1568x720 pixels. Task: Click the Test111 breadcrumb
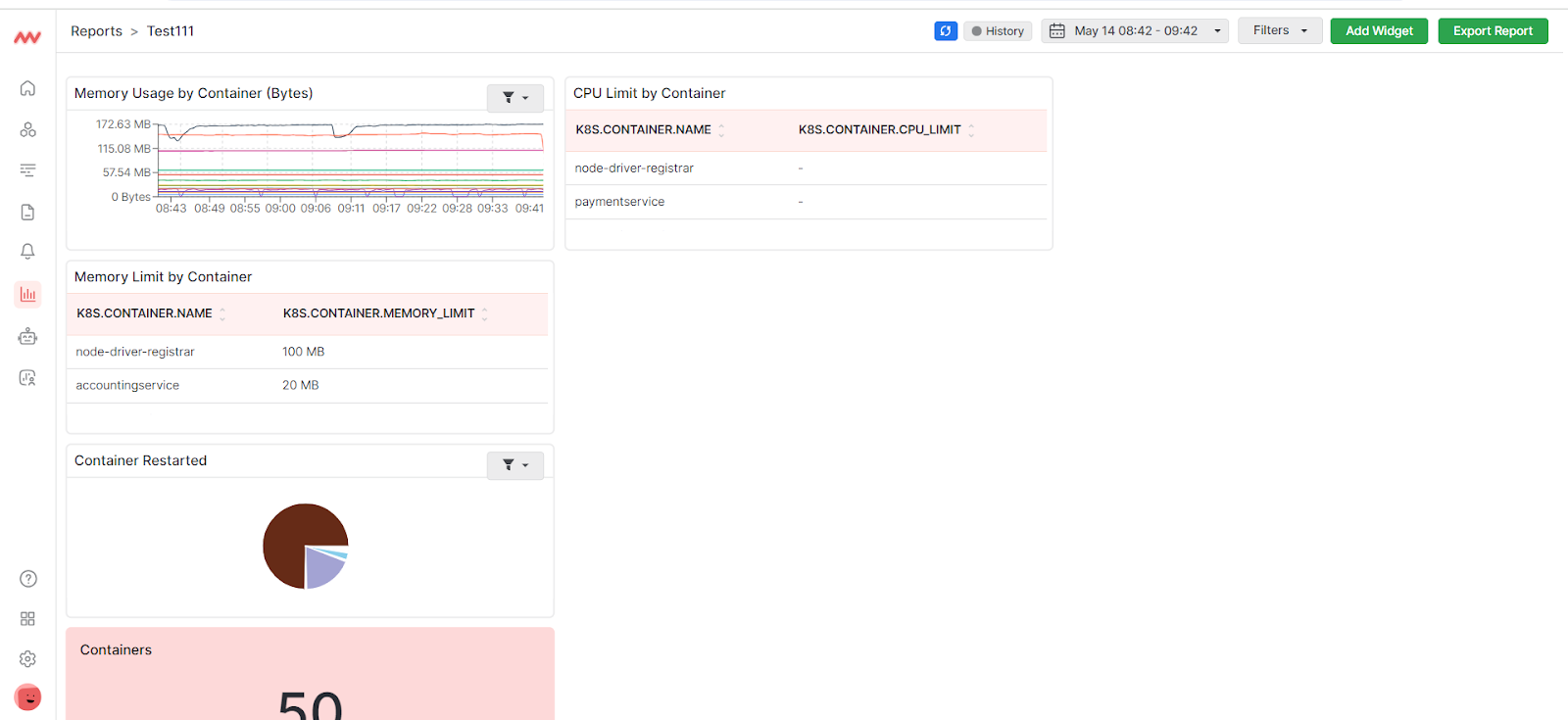coord(171,31)
